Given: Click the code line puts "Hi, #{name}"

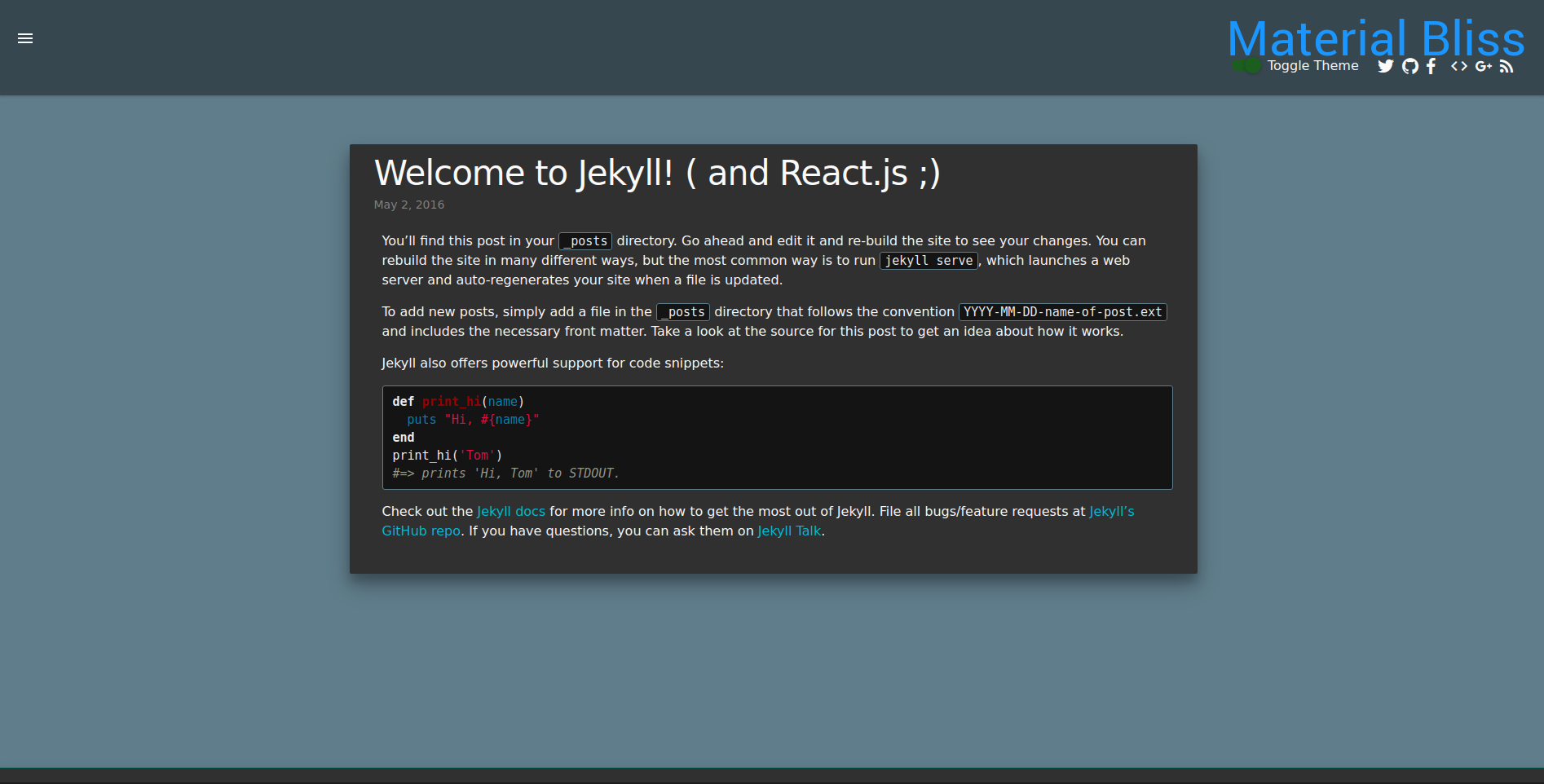Looking at the screenshot, I should [473, 420].
